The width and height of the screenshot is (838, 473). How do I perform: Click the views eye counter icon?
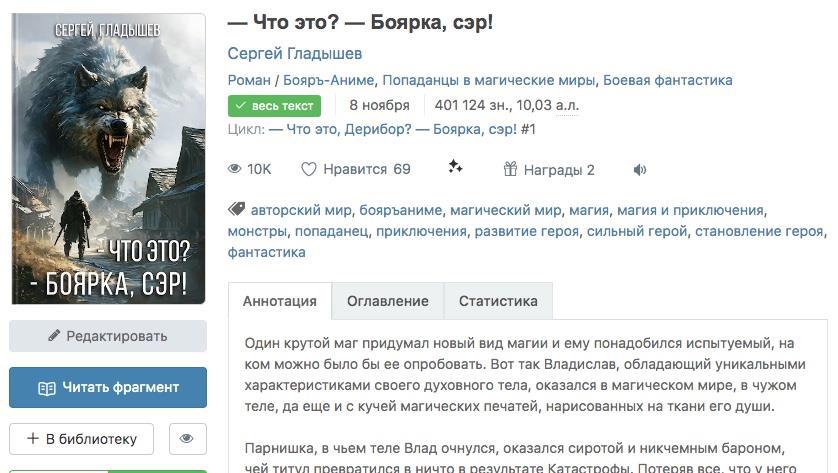(x=235, y=169)
